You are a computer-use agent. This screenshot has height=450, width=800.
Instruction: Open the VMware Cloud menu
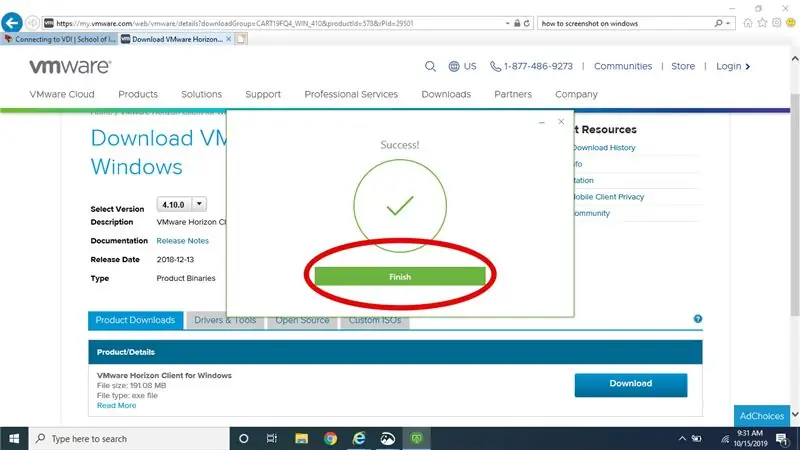click(62, 94)
